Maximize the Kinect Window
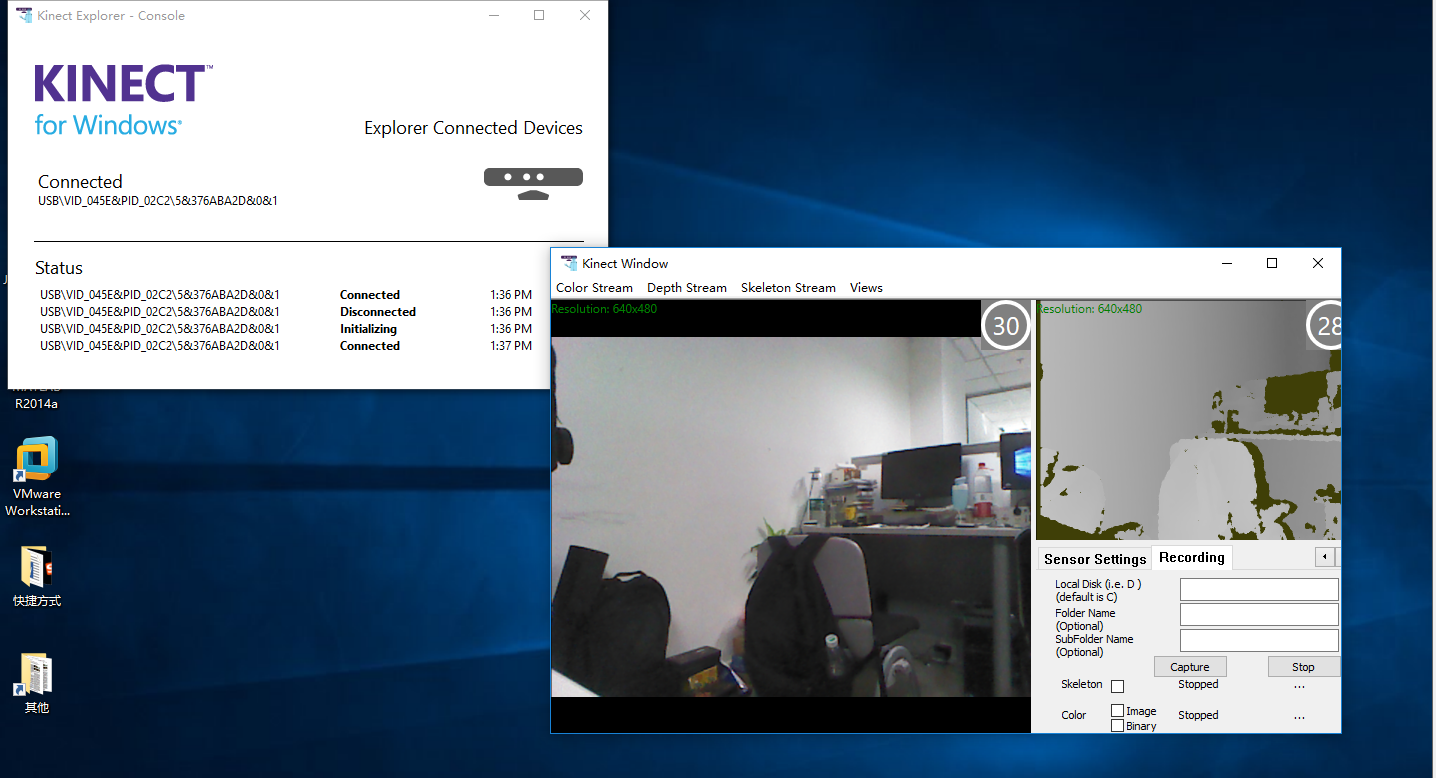Image resolution: width=1436 pixels, height=778 pixels. coord(1272,263)
